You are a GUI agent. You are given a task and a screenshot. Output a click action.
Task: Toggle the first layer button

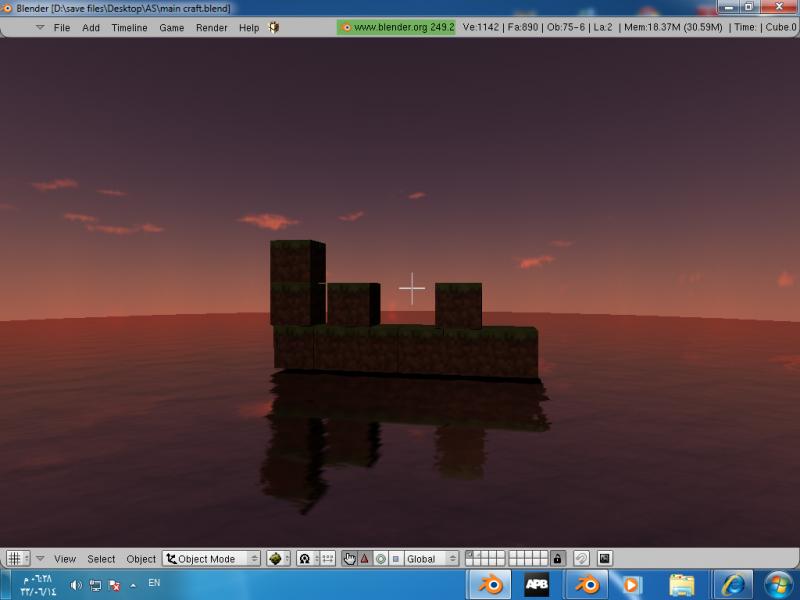click(x=469, y=555)
